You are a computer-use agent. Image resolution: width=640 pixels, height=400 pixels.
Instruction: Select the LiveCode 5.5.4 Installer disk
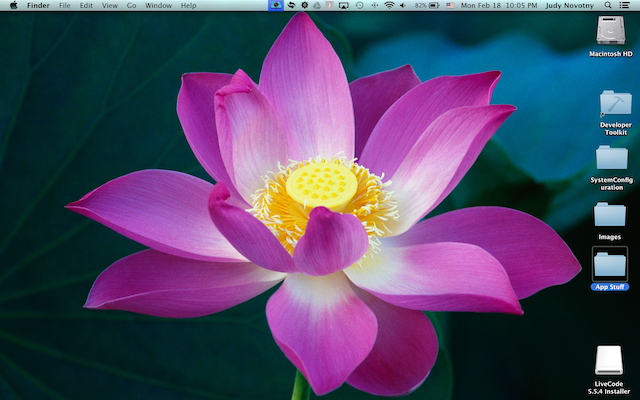coord(609,360)
